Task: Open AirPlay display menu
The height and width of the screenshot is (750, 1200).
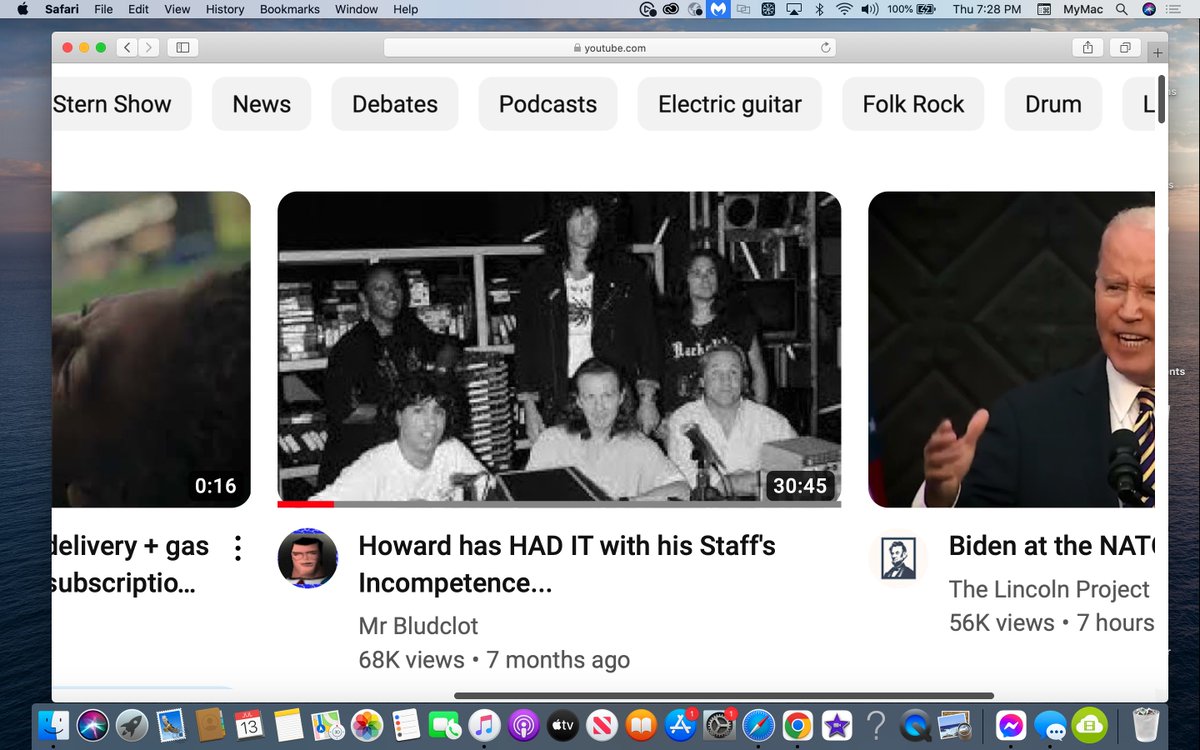Action: coord(794,9)
